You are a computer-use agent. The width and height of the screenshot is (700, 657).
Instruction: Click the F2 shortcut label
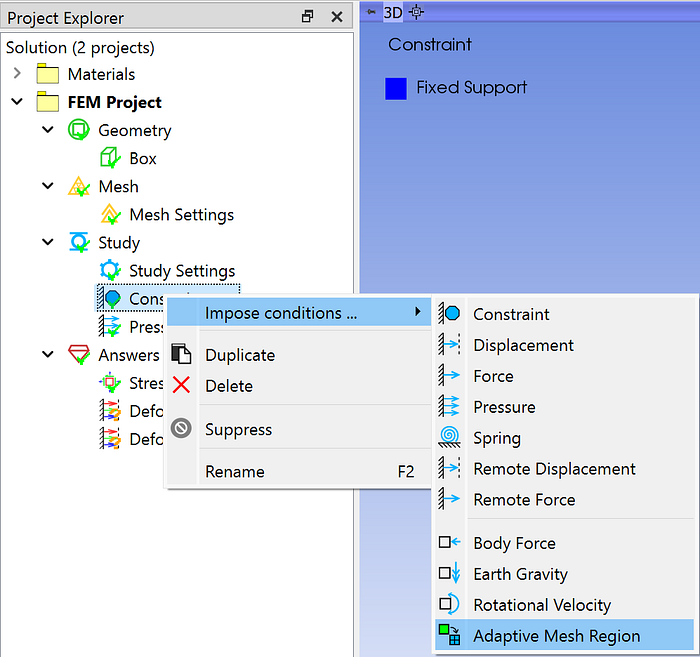(406, 471)
